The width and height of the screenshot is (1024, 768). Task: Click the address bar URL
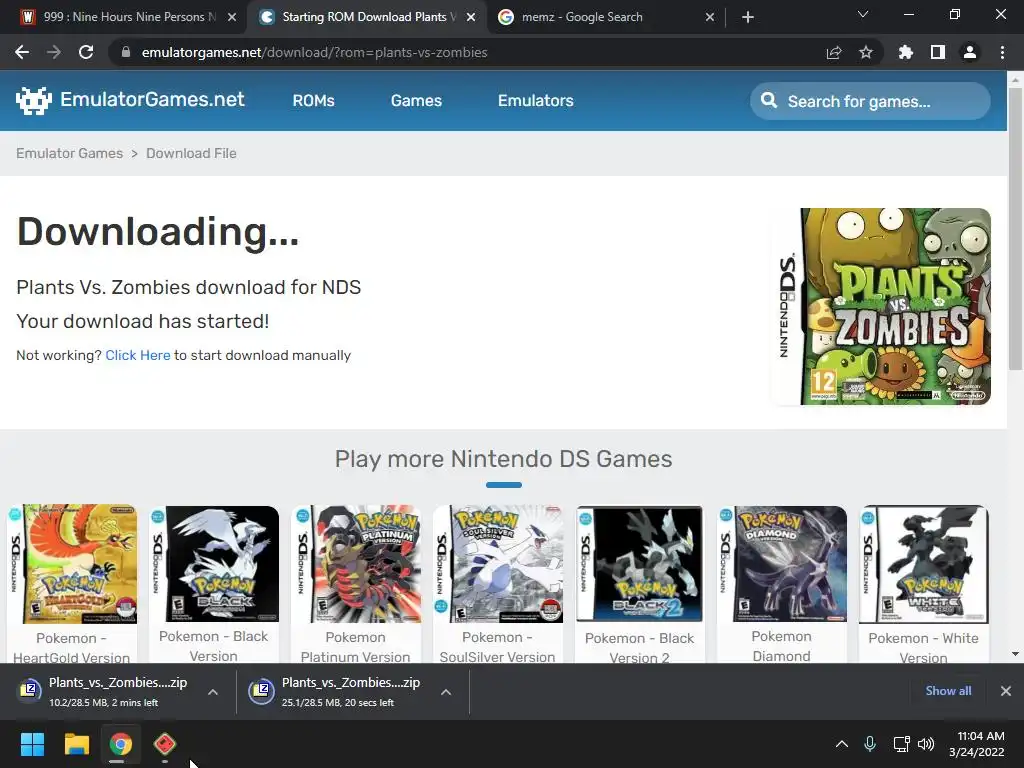[314, 52]
